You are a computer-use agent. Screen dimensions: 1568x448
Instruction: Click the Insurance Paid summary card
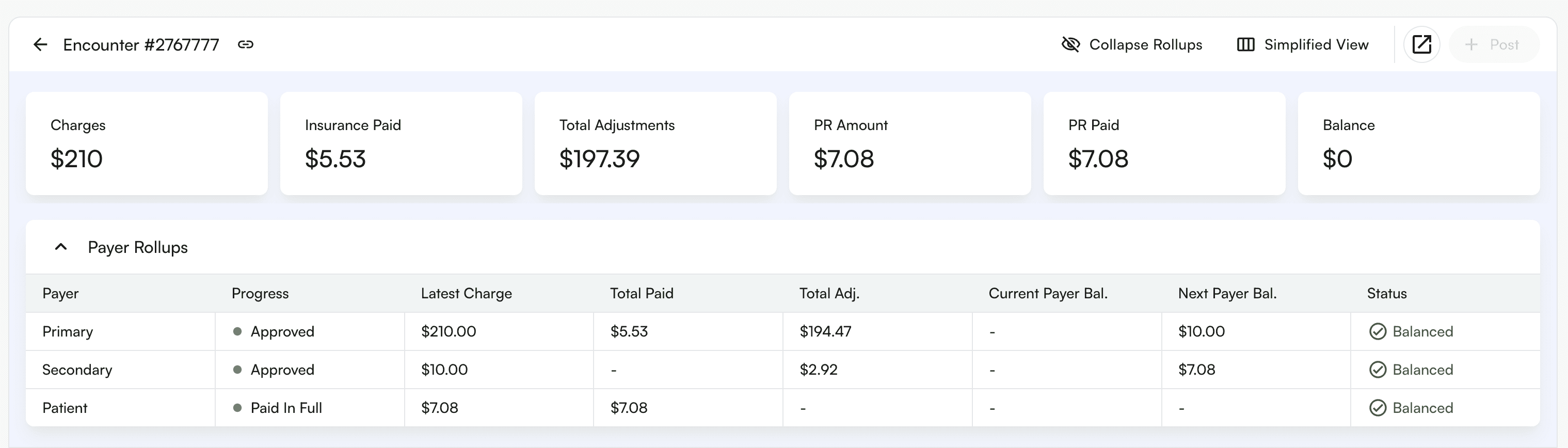[x=401, y=143]
